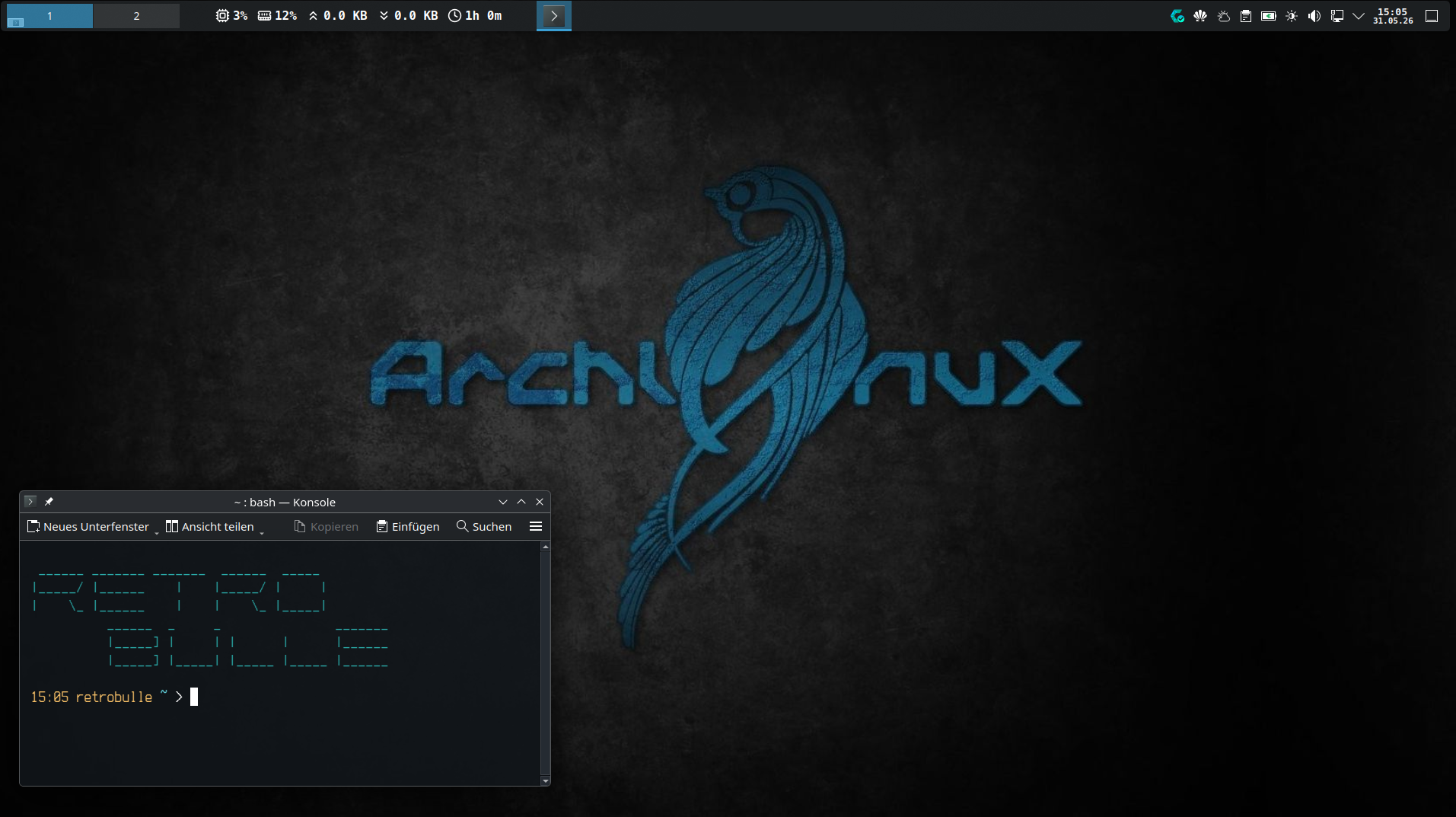
Task: Click the uptime clock indicator
Action: pyautogui.click(x=476, y=16)
